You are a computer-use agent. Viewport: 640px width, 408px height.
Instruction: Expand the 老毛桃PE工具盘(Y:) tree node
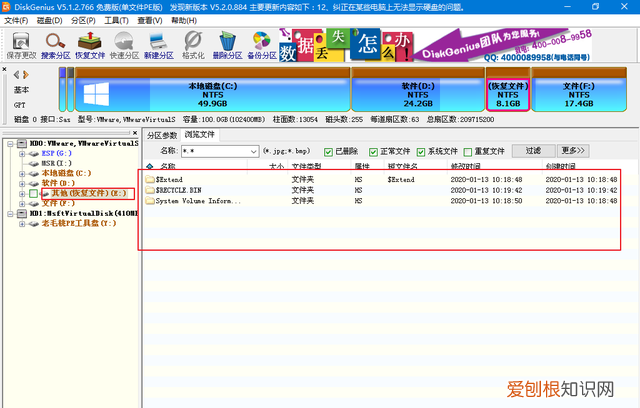22,224
